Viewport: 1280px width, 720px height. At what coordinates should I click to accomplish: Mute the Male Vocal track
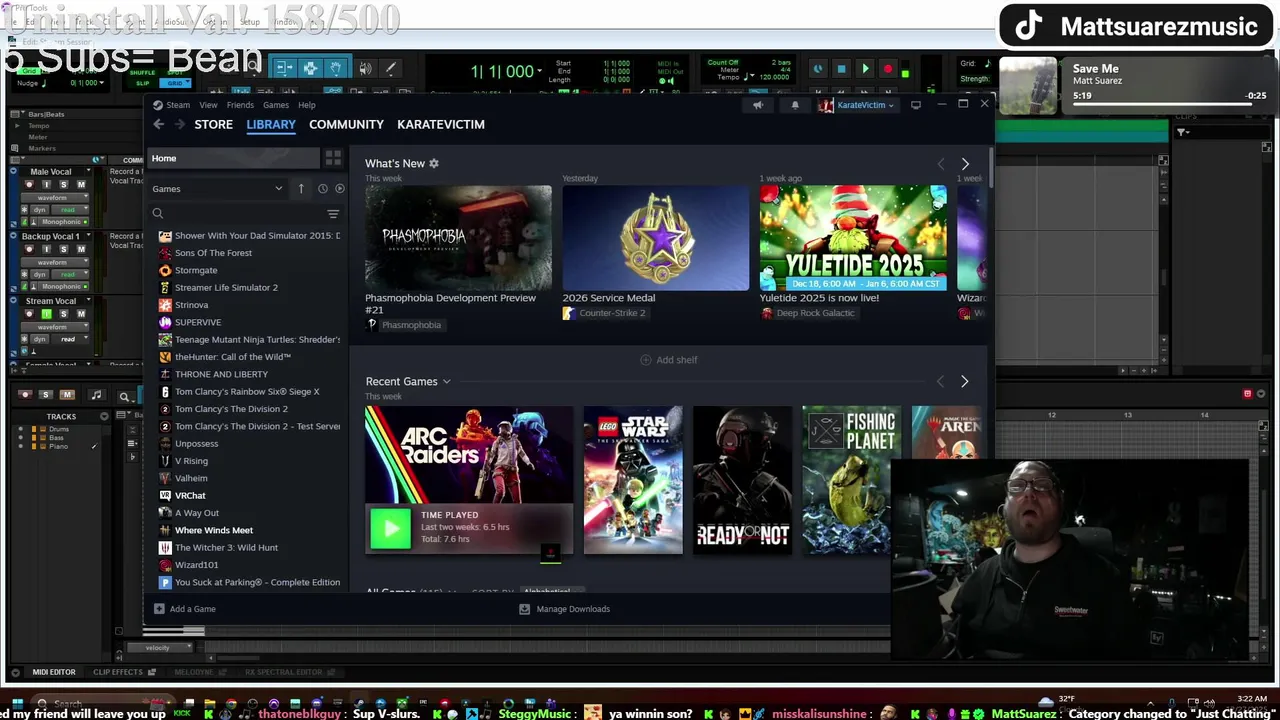(x=81, y=185)
